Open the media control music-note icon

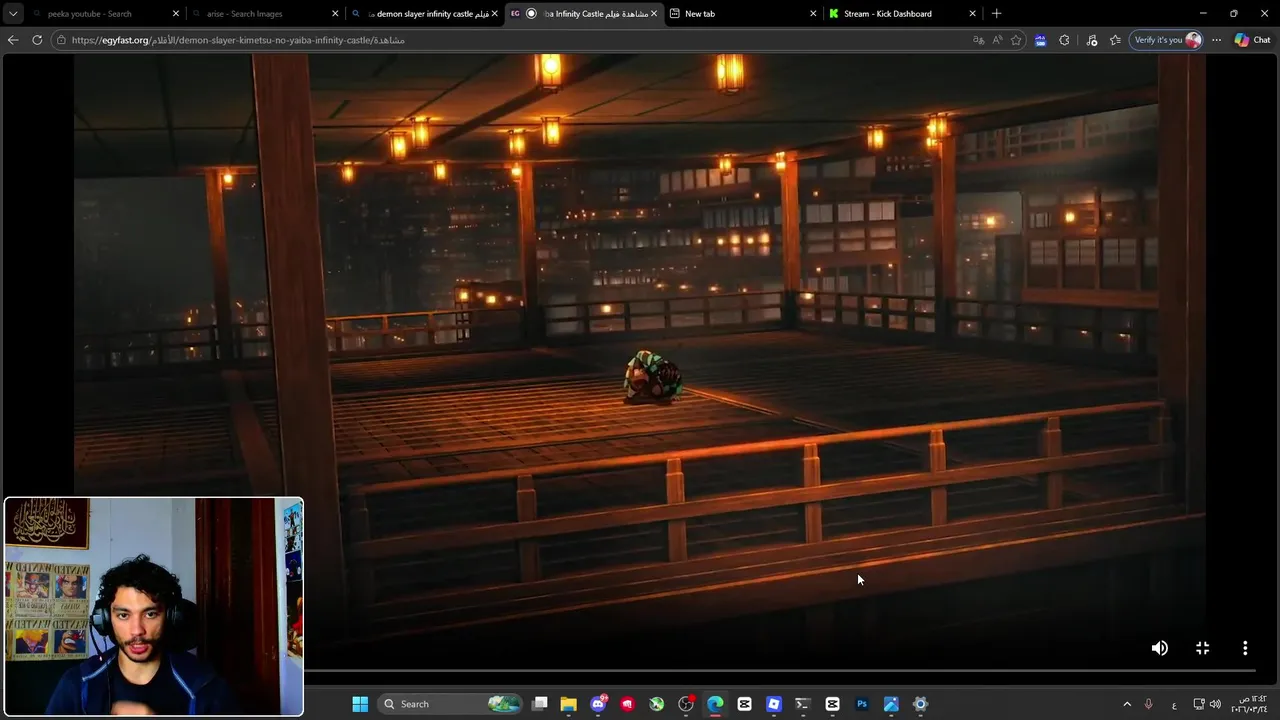pyautogui.click(x=1091, y=40)
